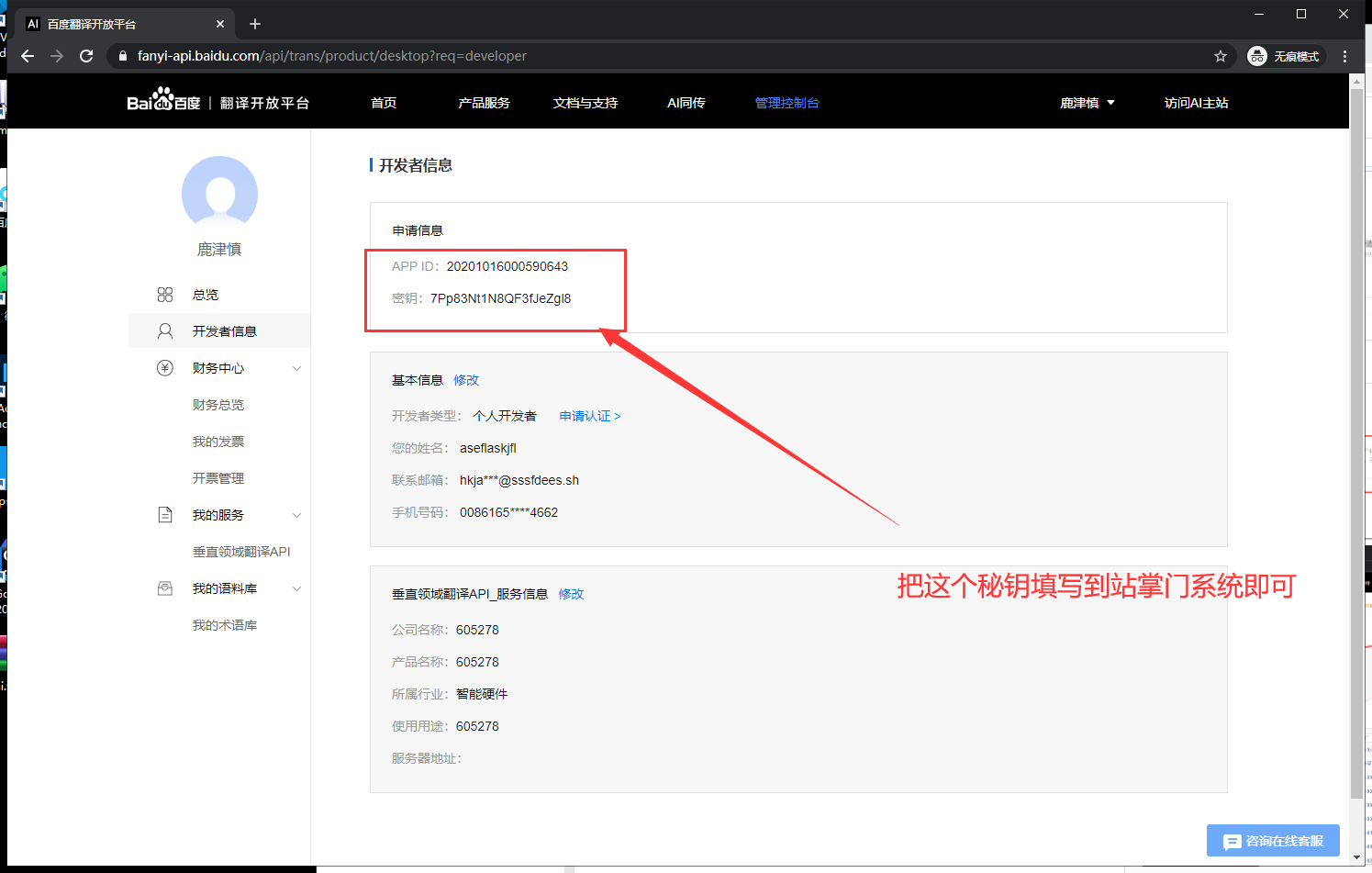This screenshot has width=1372, height=873.
Task: Select 开发者信息 in the sidebar
Action: [x=225, y=331]
